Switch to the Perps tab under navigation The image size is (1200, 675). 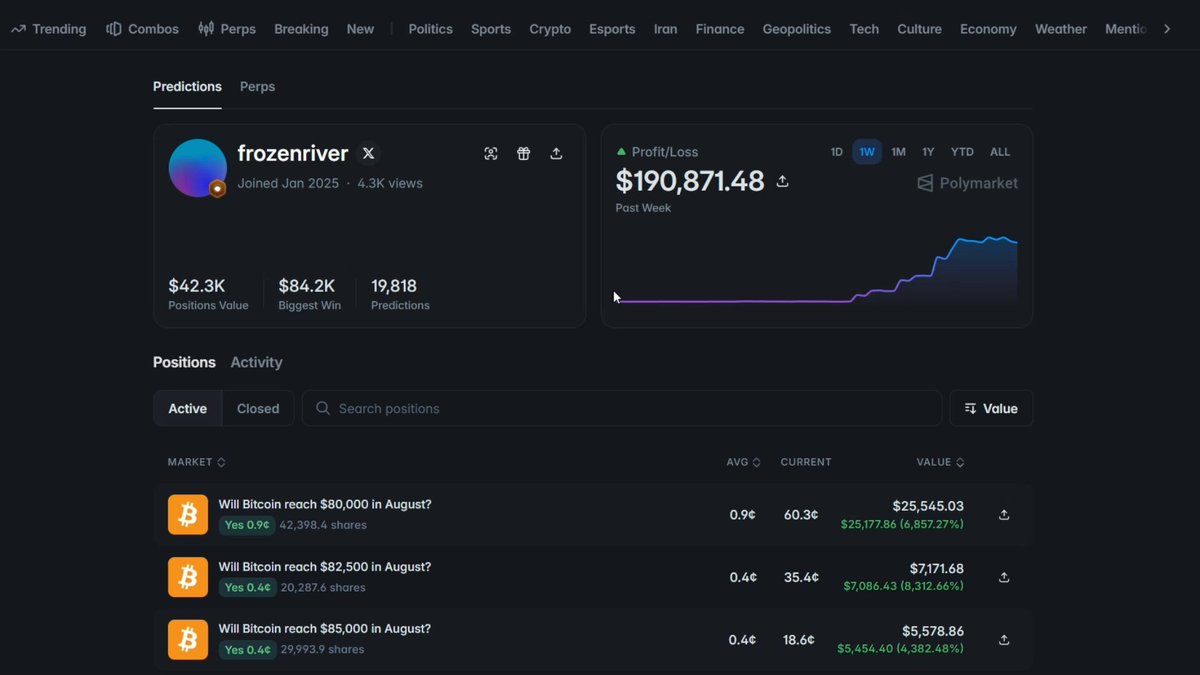257,86
